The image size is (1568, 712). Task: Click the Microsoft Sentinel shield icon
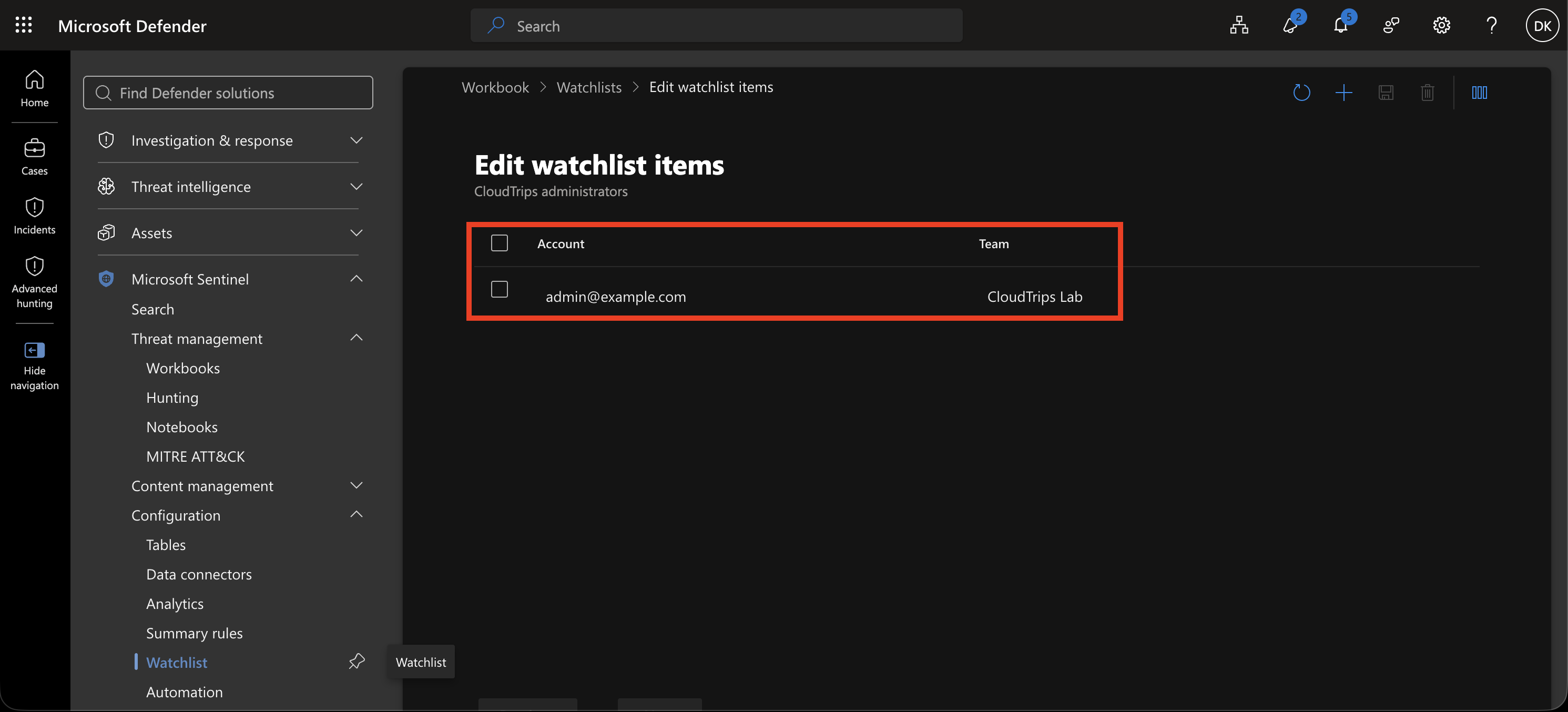tap(106, 279)
